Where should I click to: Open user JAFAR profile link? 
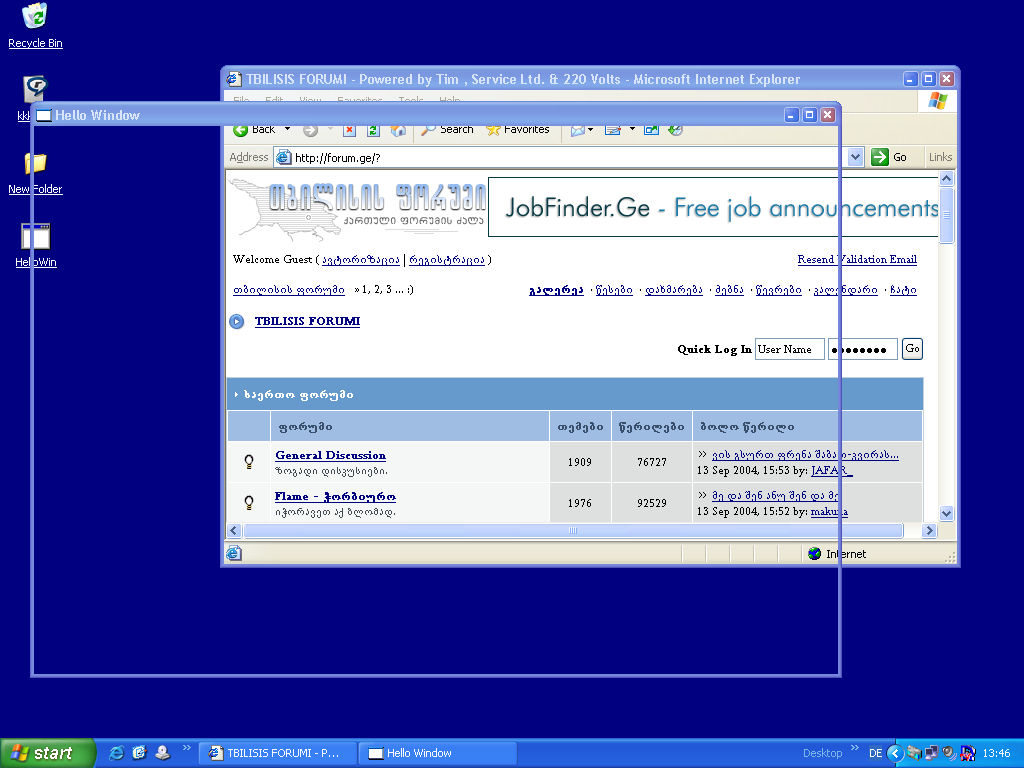(831, 470)
